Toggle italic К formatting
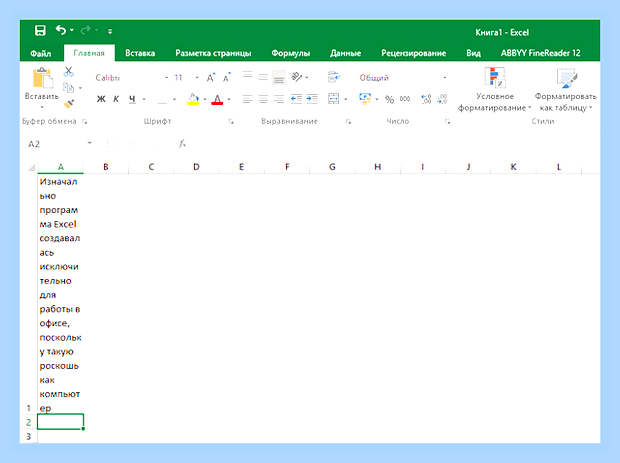 (116, 99)
